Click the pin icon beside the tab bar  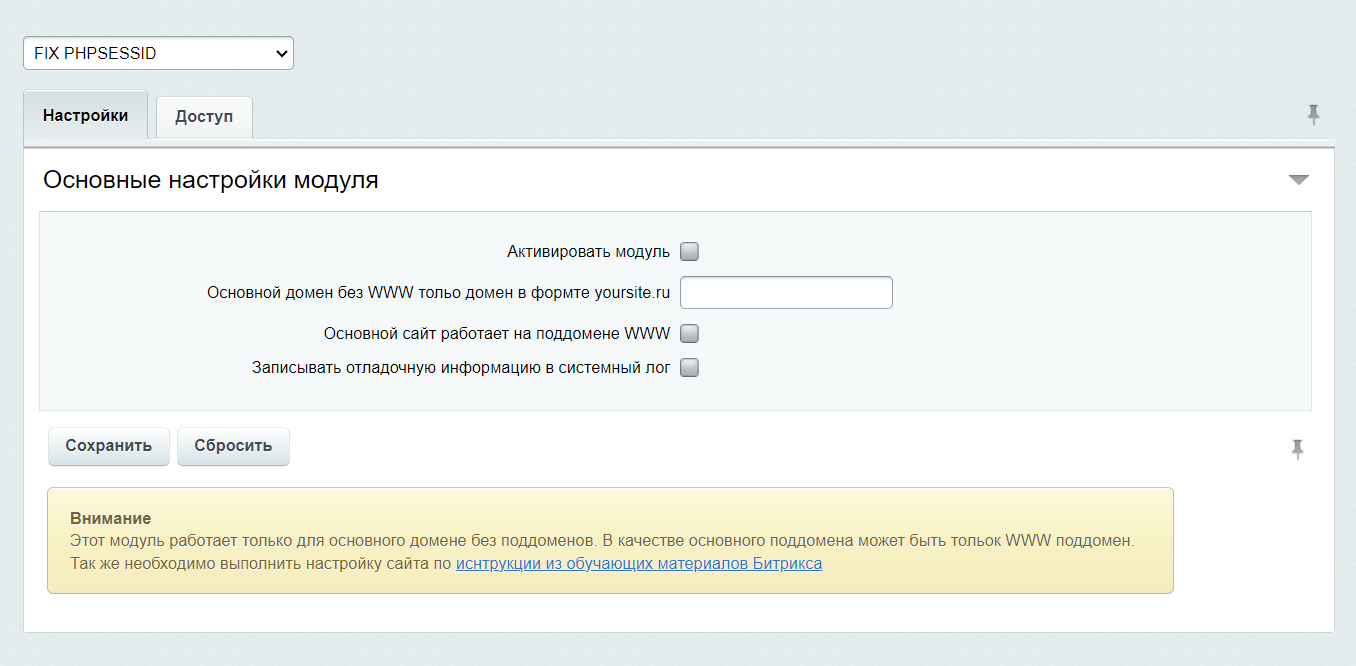coord(1313,114)
